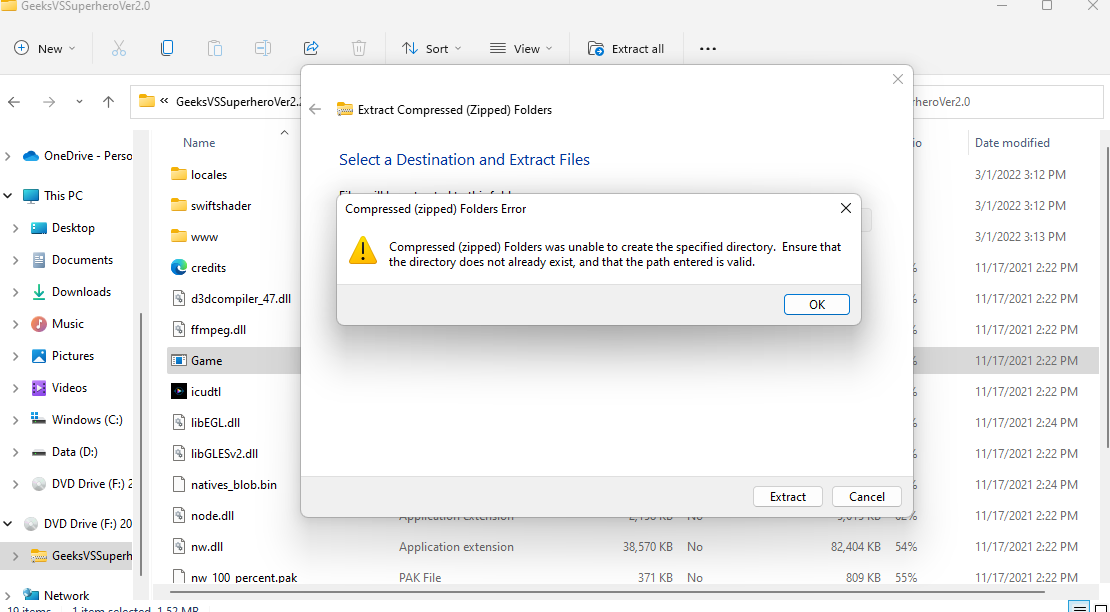The image size is (1110, 612).
Task: Open the Sort dropdown
Action: (432, 48)
